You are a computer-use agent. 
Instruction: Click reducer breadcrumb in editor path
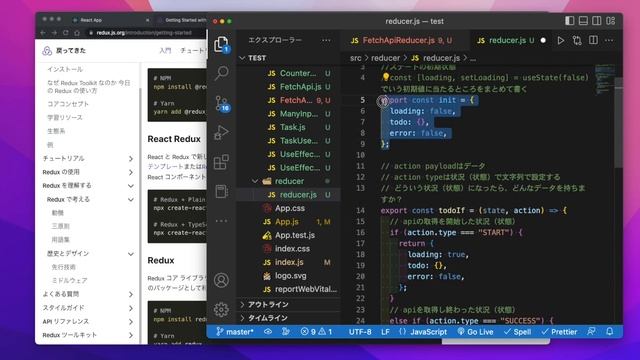point(385,58)
